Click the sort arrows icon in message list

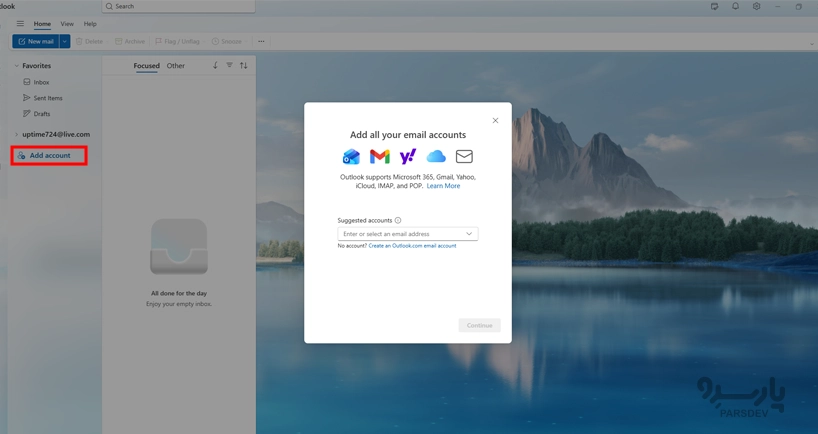click(244, 66)
